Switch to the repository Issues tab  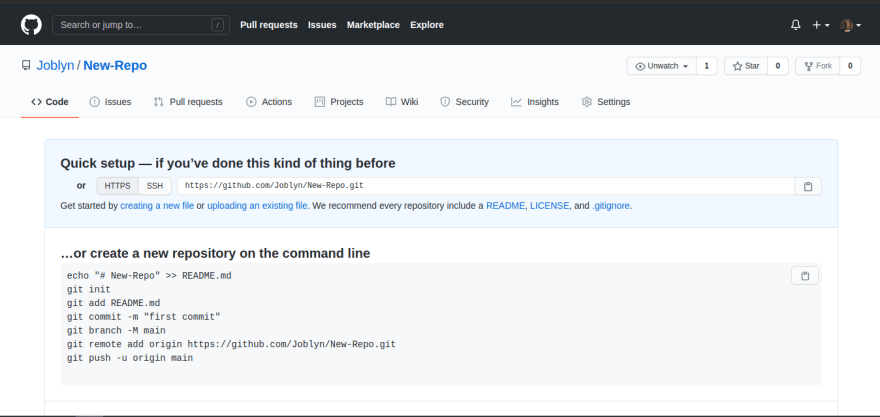(x=110, y=102)
